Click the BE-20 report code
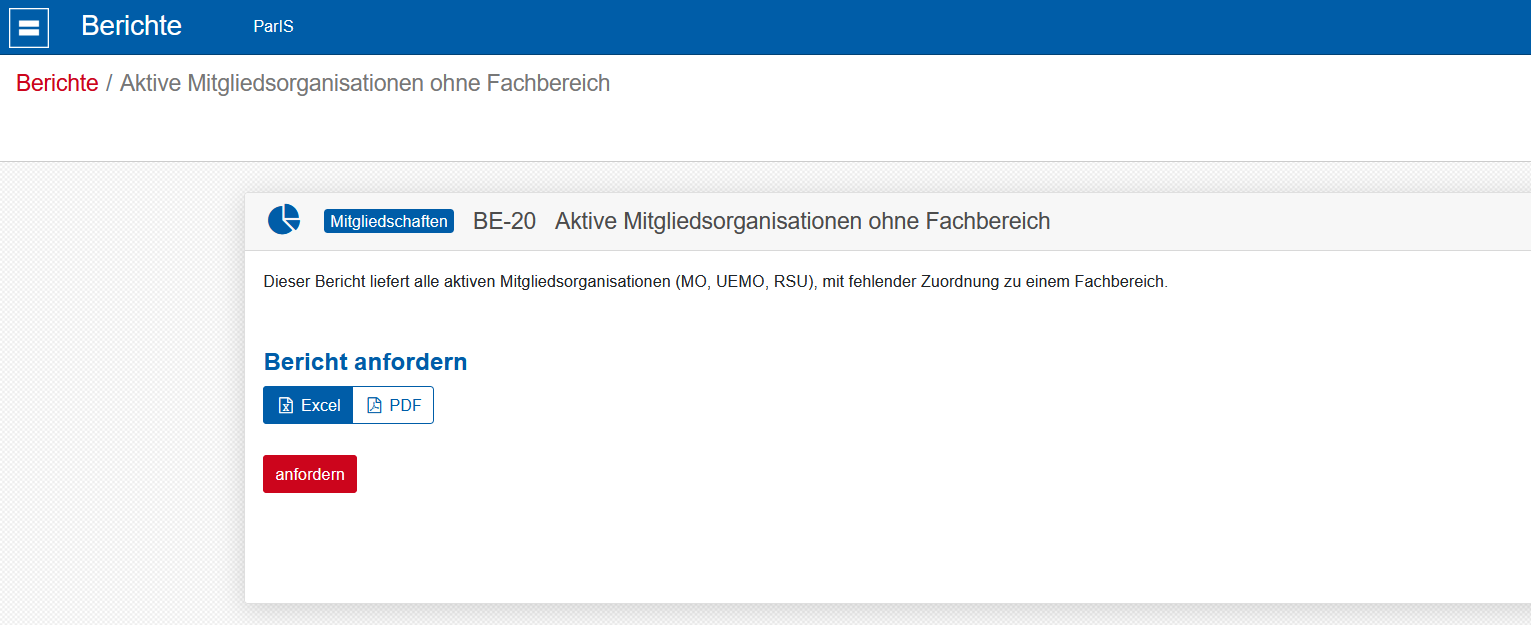 (x=504, y=221)
